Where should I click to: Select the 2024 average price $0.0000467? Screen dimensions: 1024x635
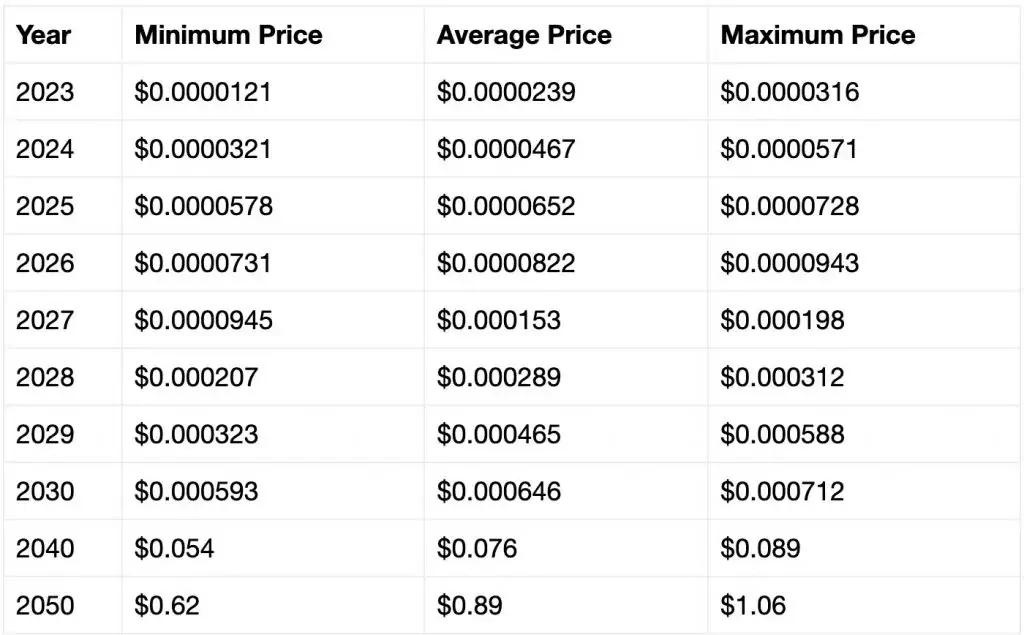tap(506, 149)
